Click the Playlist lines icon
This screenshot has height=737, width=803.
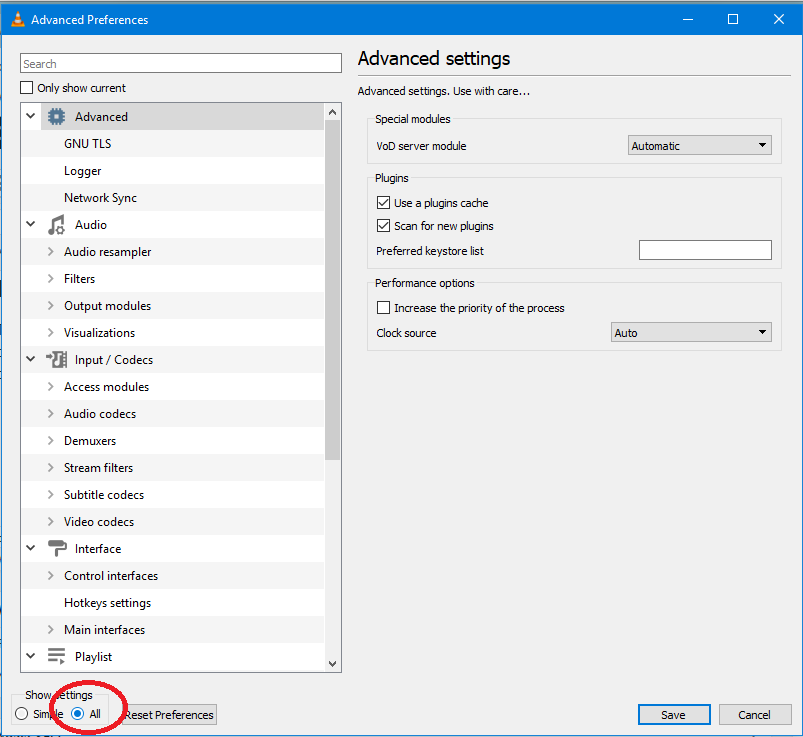[56, 656]
